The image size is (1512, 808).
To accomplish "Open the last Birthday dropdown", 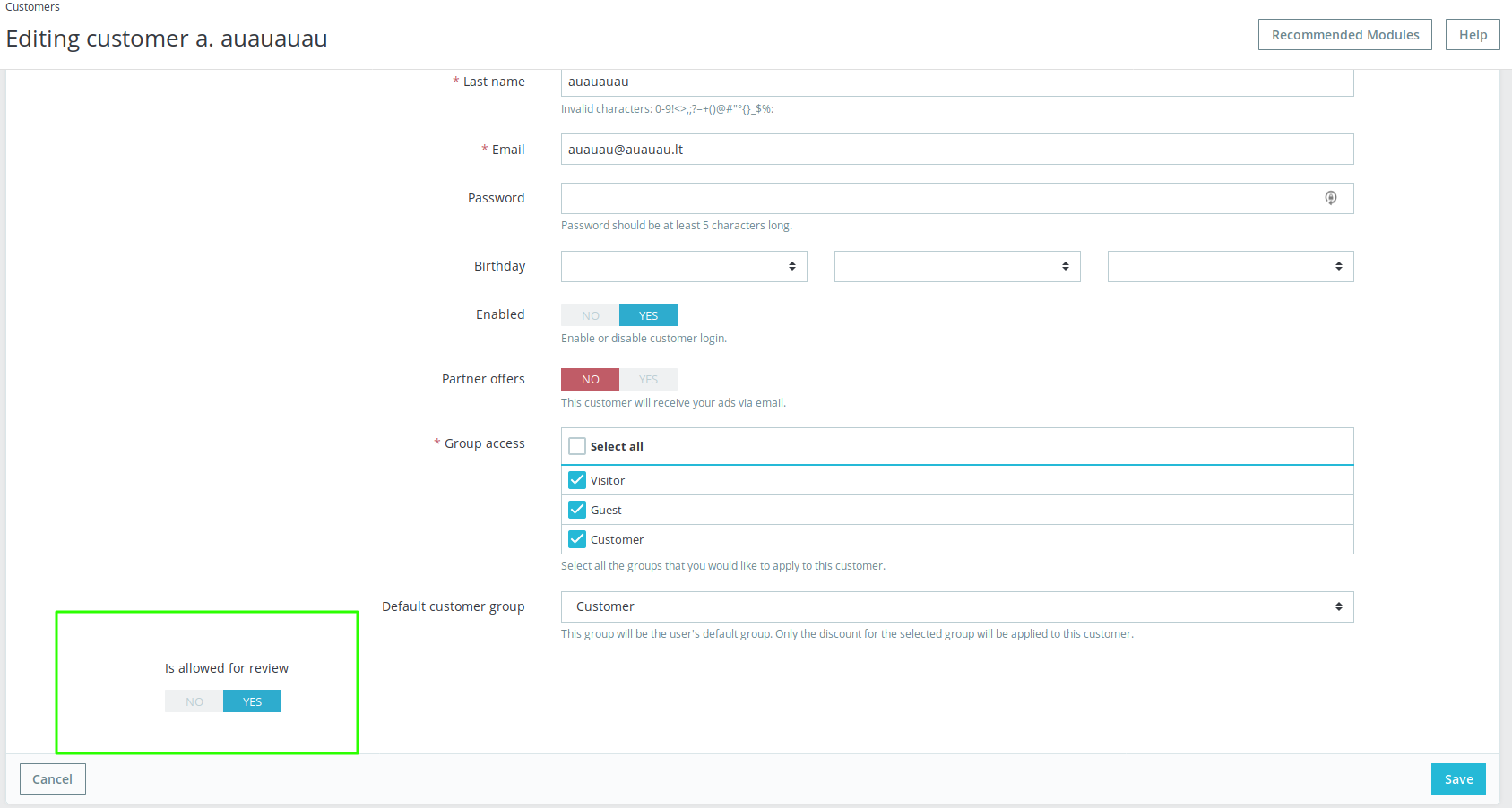I will click(1231, 266).
